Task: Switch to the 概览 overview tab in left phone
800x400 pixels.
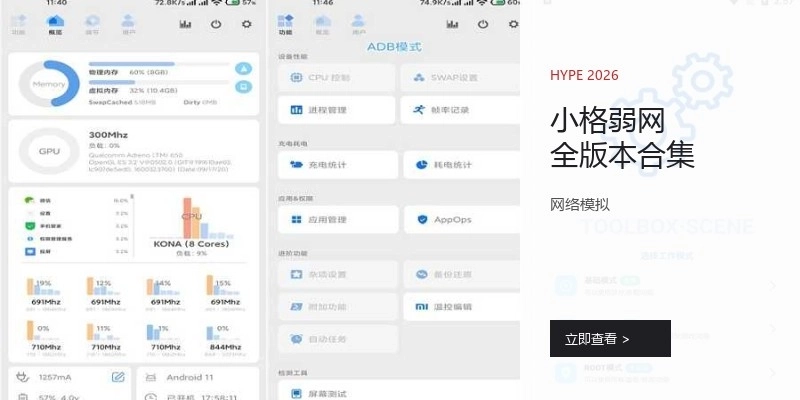Action: point(55,23)
